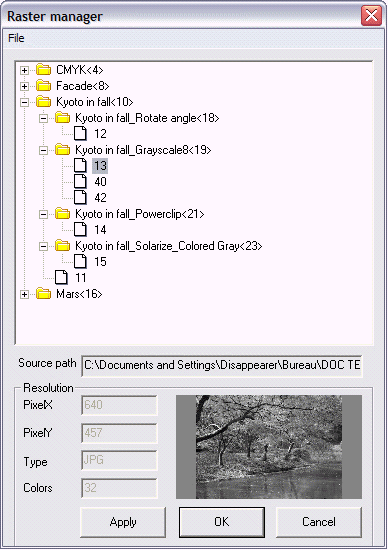The width and height of the screenshot is (388, 550).
Task: Collapse Kyoto in fall_Grayscale8<19> node
Action: (x=44, y=150)
